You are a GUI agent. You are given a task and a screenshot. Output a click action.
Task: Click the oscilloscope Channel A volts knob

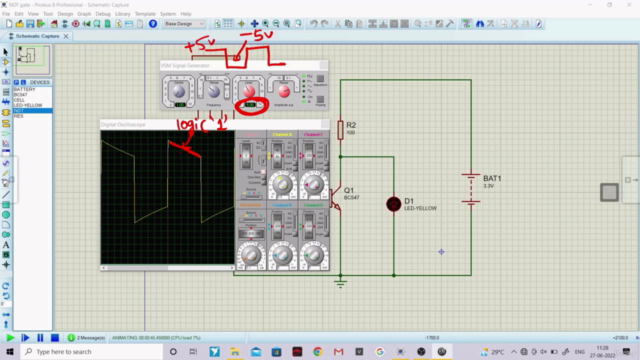(x=282, y=185)
